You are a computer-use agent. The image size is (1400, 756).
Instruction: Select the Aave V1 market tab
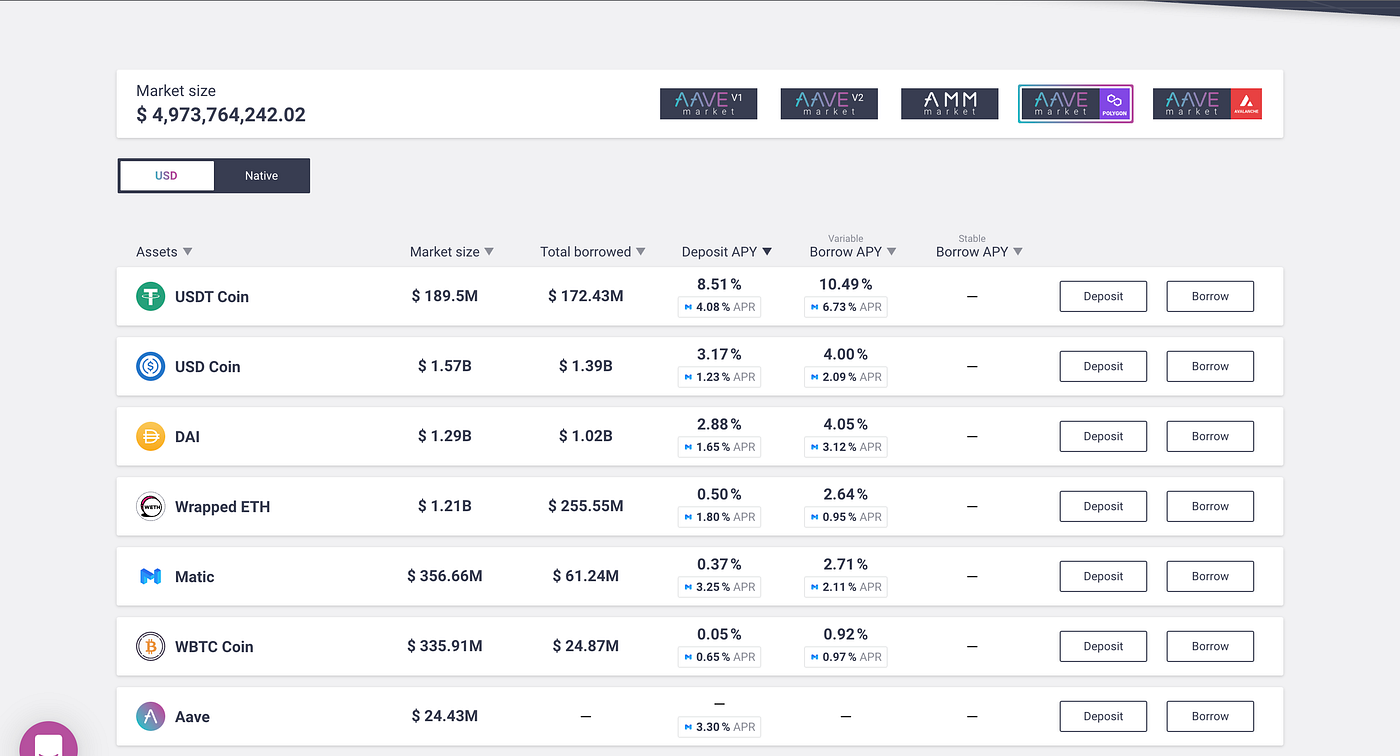[708, 104]
